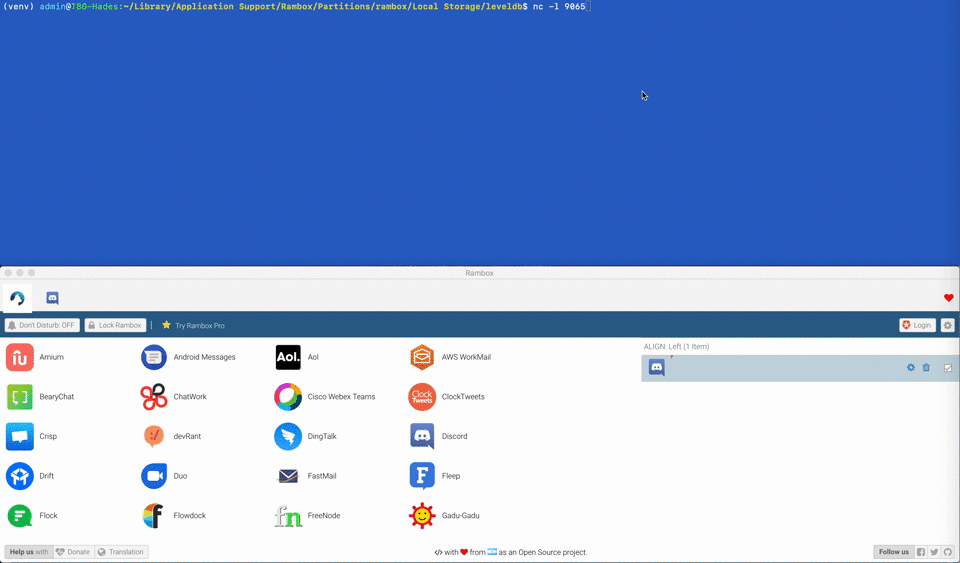The image size is (960, 563).
Task: Choose AWS WorkMail service
Action: click(422, 357)
